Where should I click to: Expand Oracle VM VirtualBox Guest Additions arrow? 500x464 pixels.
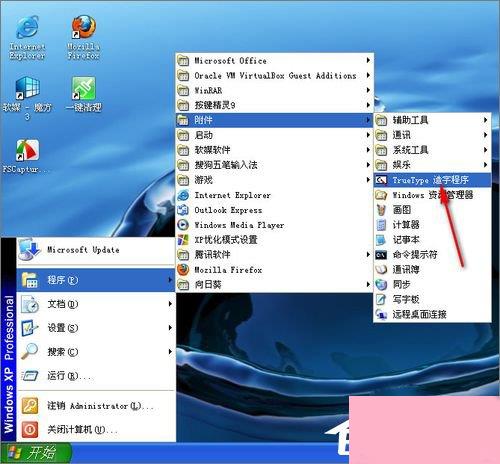(368, 75)
